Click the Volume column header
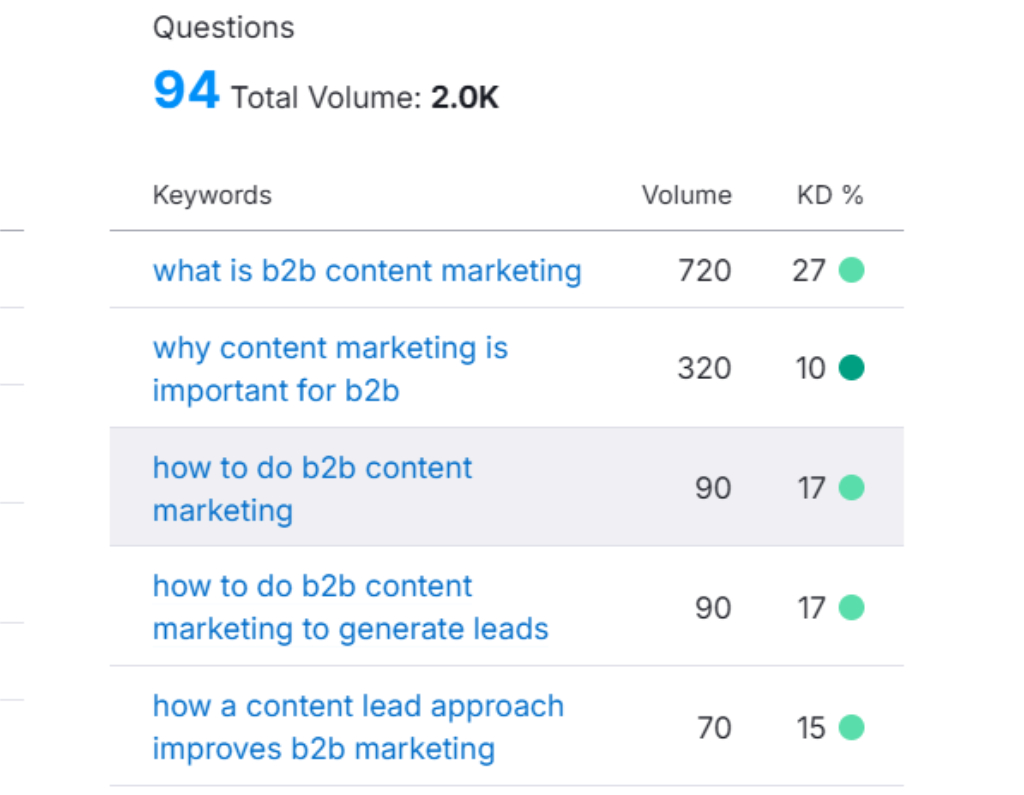 (686, 195)
